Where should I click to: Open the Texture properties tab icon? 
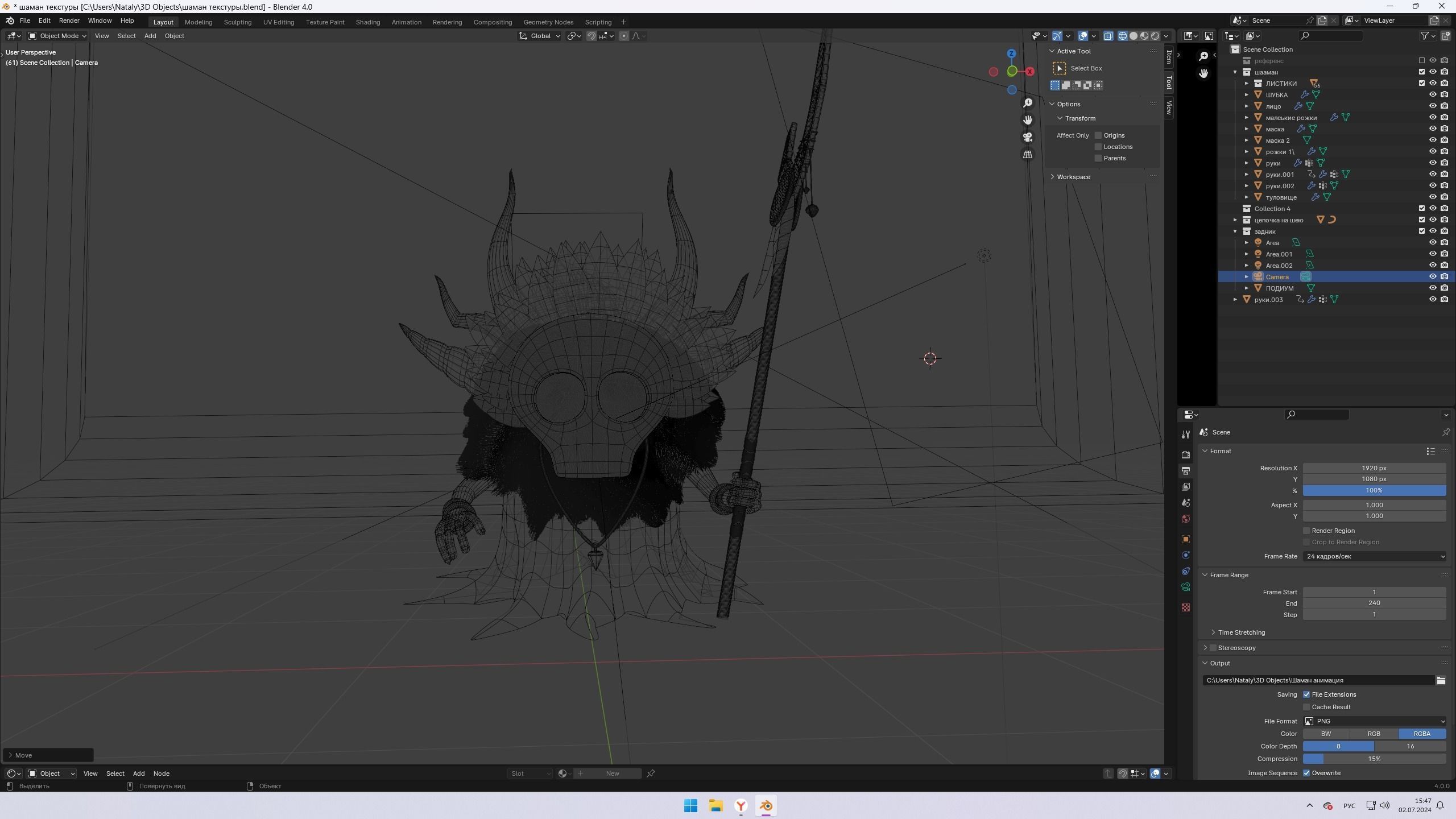(1186, 607)
